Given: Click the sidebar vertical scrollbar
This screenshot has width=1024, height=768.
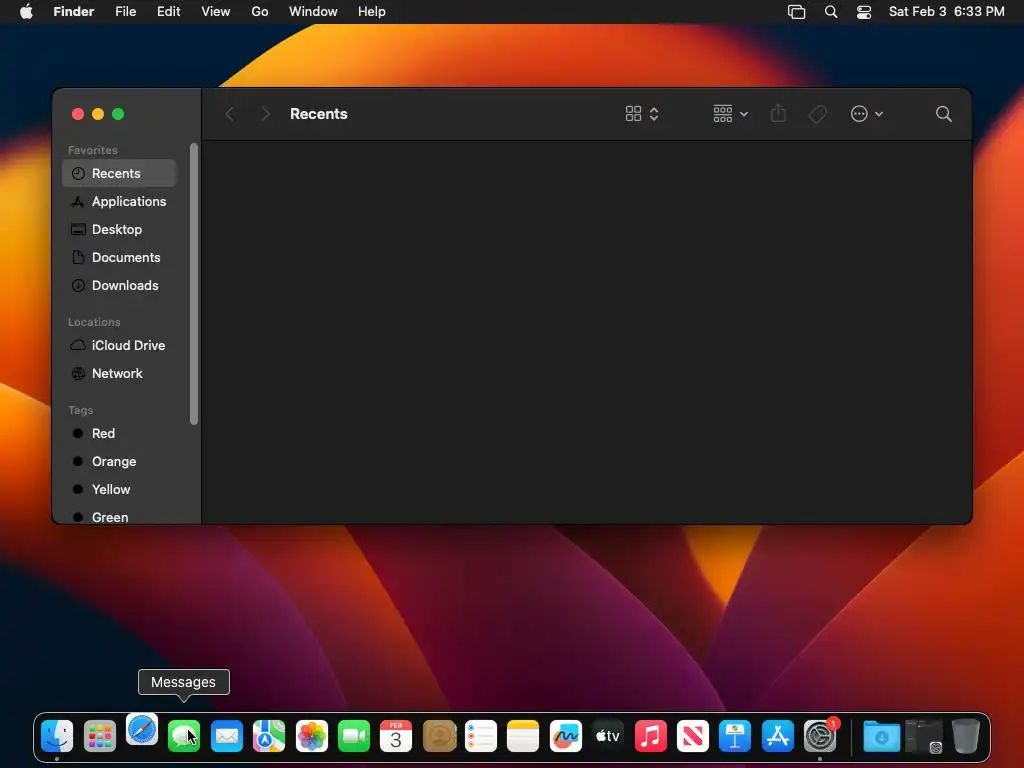Looking at the screenshot, I should [193, 284].
